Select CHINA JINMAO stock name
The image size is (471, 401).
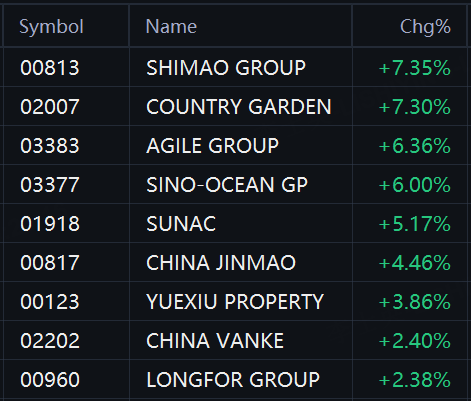pos(221,263)
